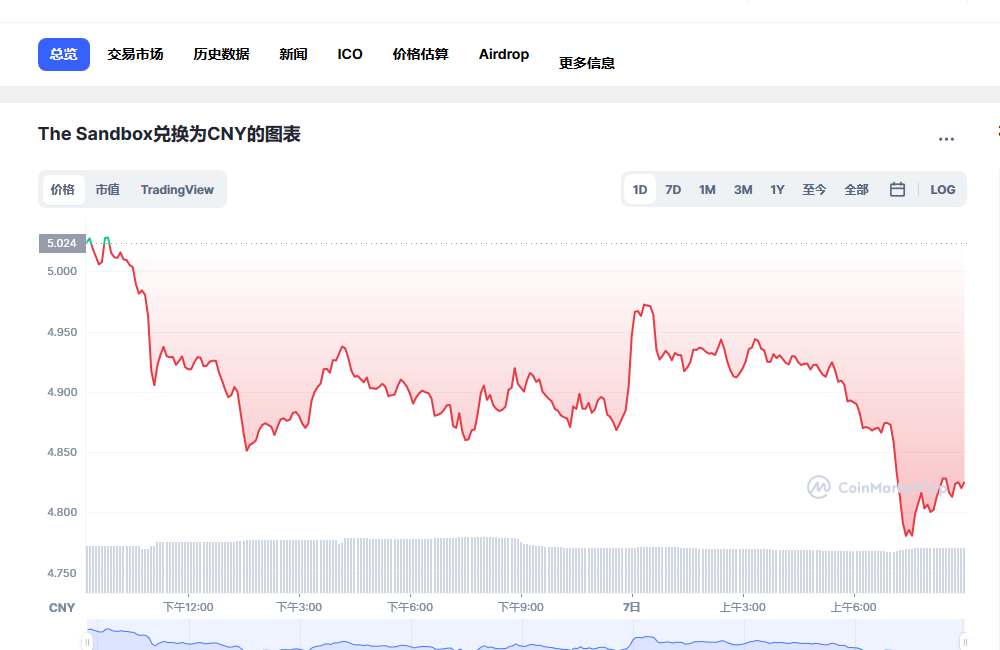Expand the 更多信息 menu
Viewport: 1000px width, 650px height.
(x=587, y=63)
